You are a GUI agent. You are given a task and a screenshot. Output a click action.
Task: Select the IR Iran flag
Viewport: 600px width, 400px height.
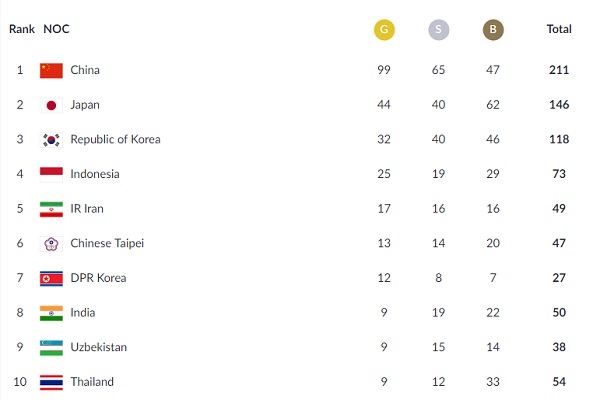tap(51, 209)
